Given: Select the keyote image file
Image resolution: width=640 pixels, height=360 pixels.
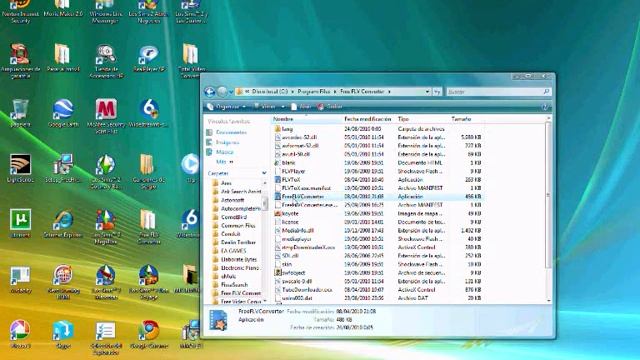Looking at the screenshot, I should [290, 213].
